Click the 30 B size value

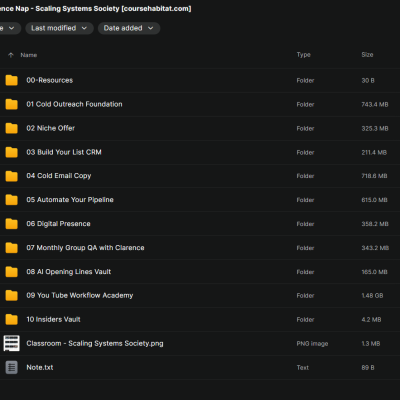[x=368, y=81]
